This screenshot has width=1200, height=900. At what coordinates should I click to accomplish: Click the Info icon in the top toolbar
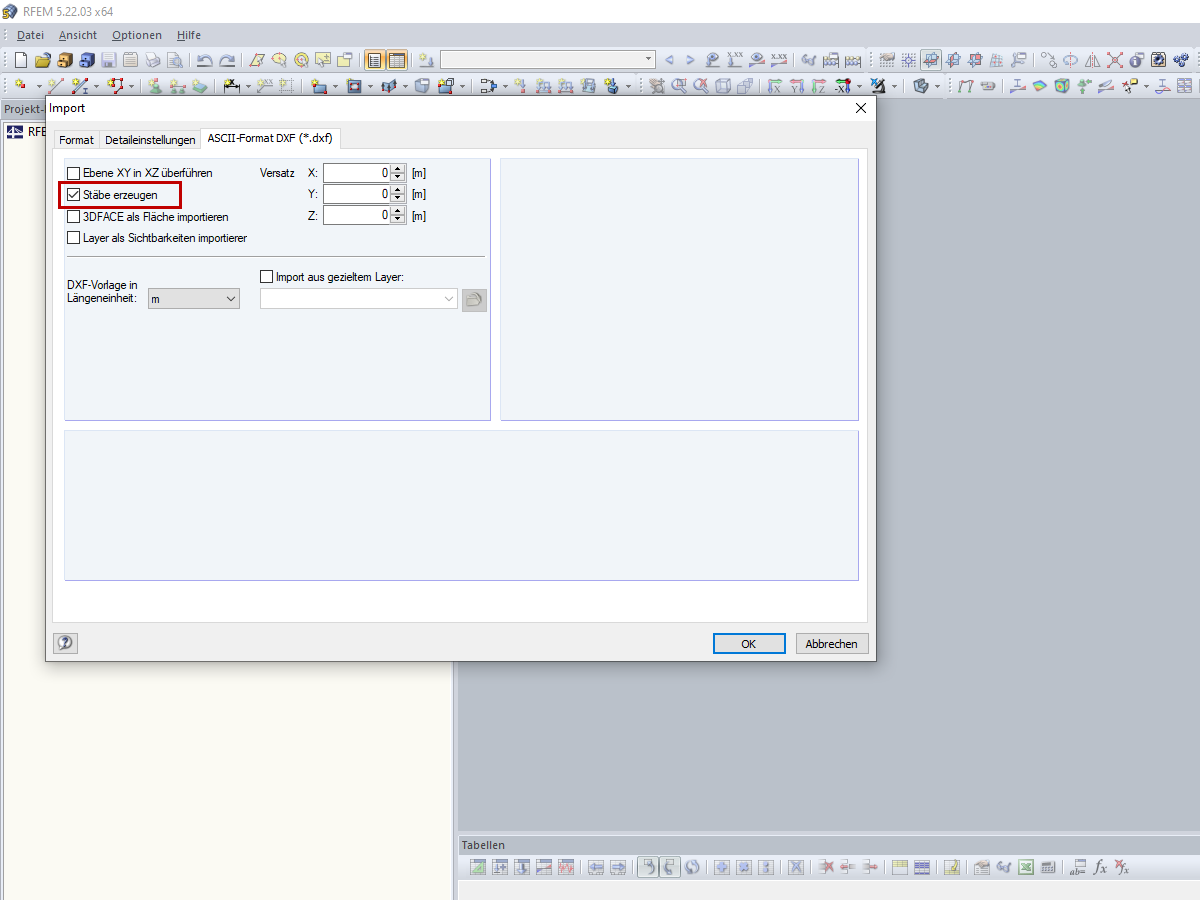(1136, 60)
